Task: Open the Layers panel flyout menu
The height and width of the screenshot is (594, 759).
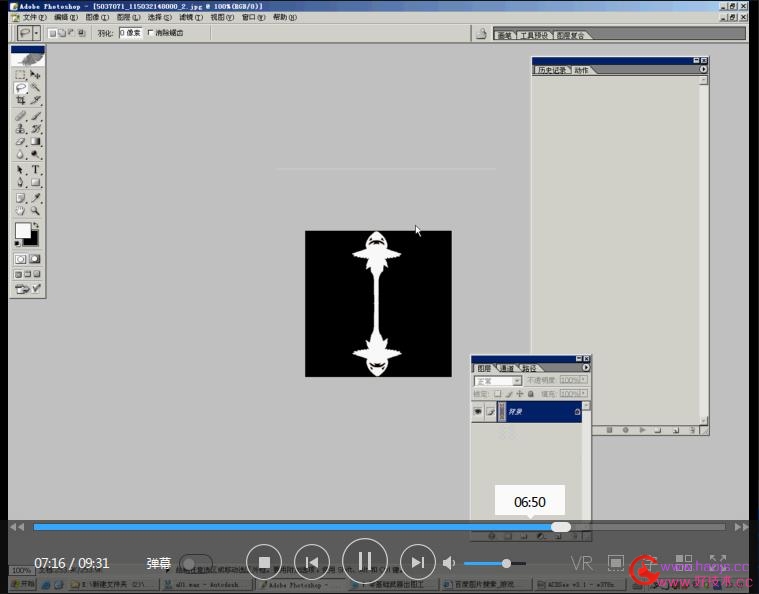Action: coord(586,367)
